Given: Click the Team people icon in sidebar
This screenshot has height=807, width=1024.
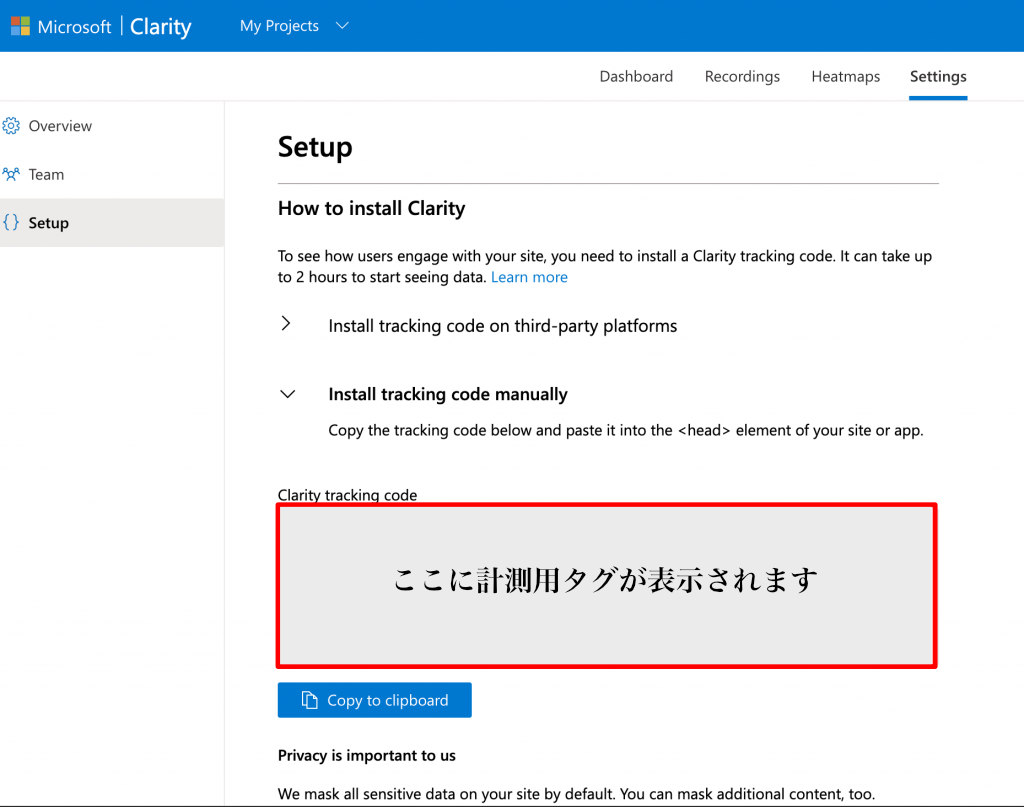Looking at the screenshot, I should [11, 174].
